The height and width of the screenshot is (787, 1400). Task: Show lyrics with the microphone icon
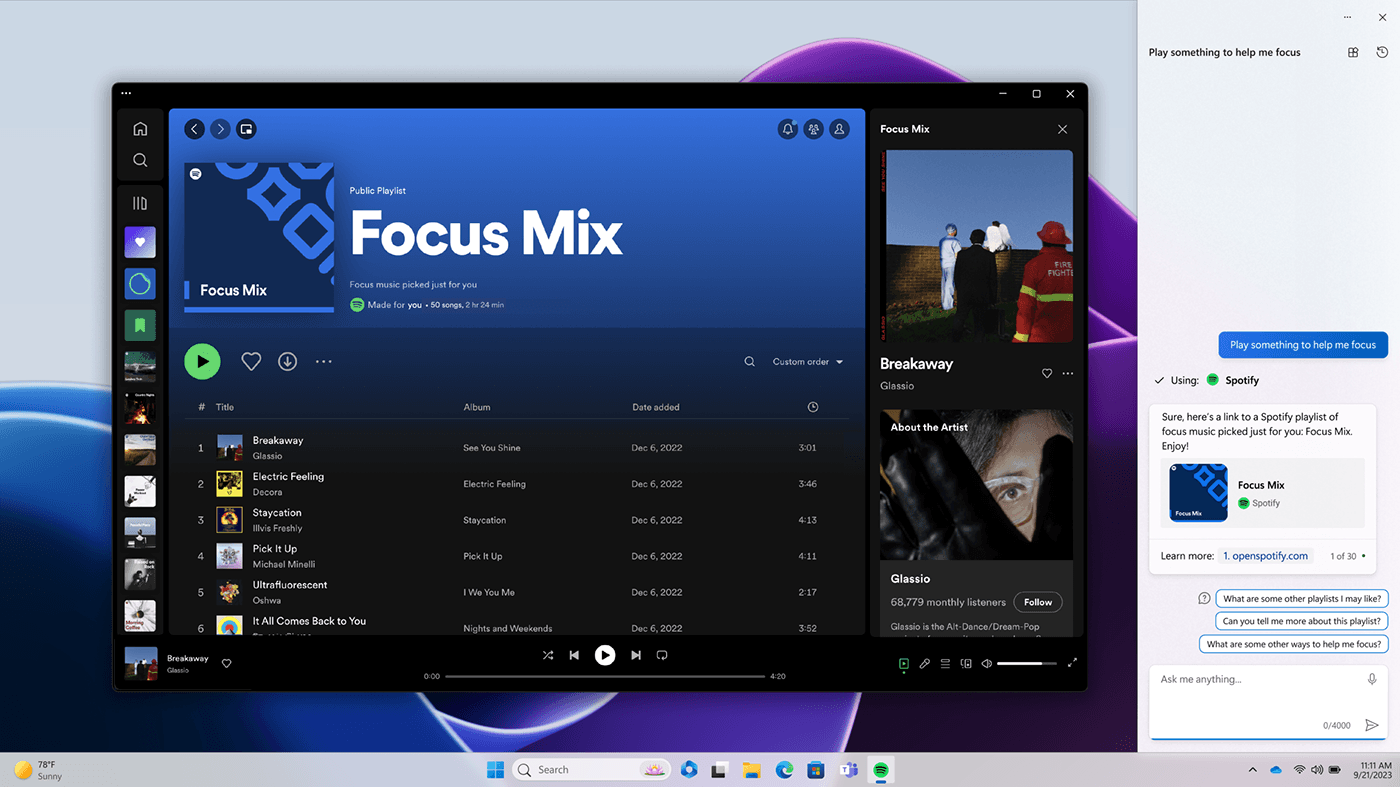click(x=925, y=663)
